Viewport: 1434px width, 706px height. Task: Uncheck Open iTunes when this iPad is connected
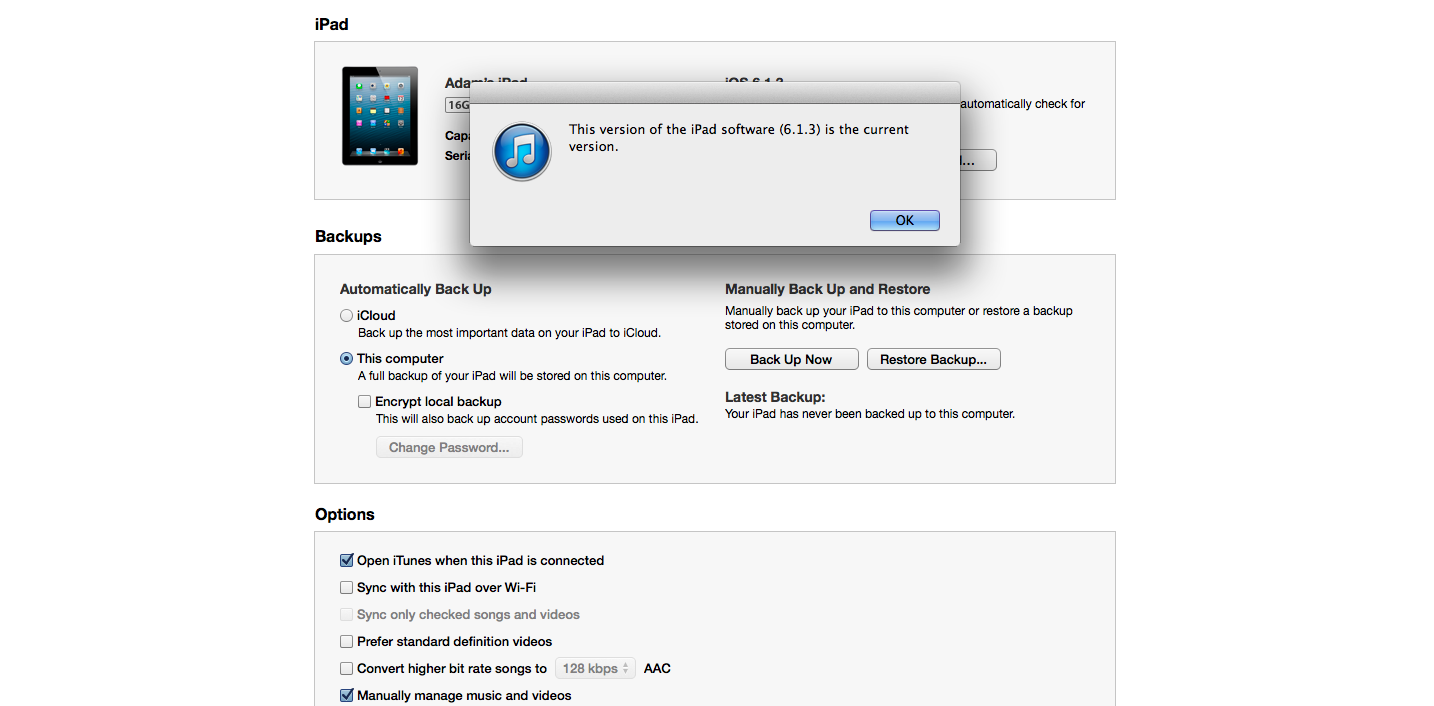(x=346, y=560)
